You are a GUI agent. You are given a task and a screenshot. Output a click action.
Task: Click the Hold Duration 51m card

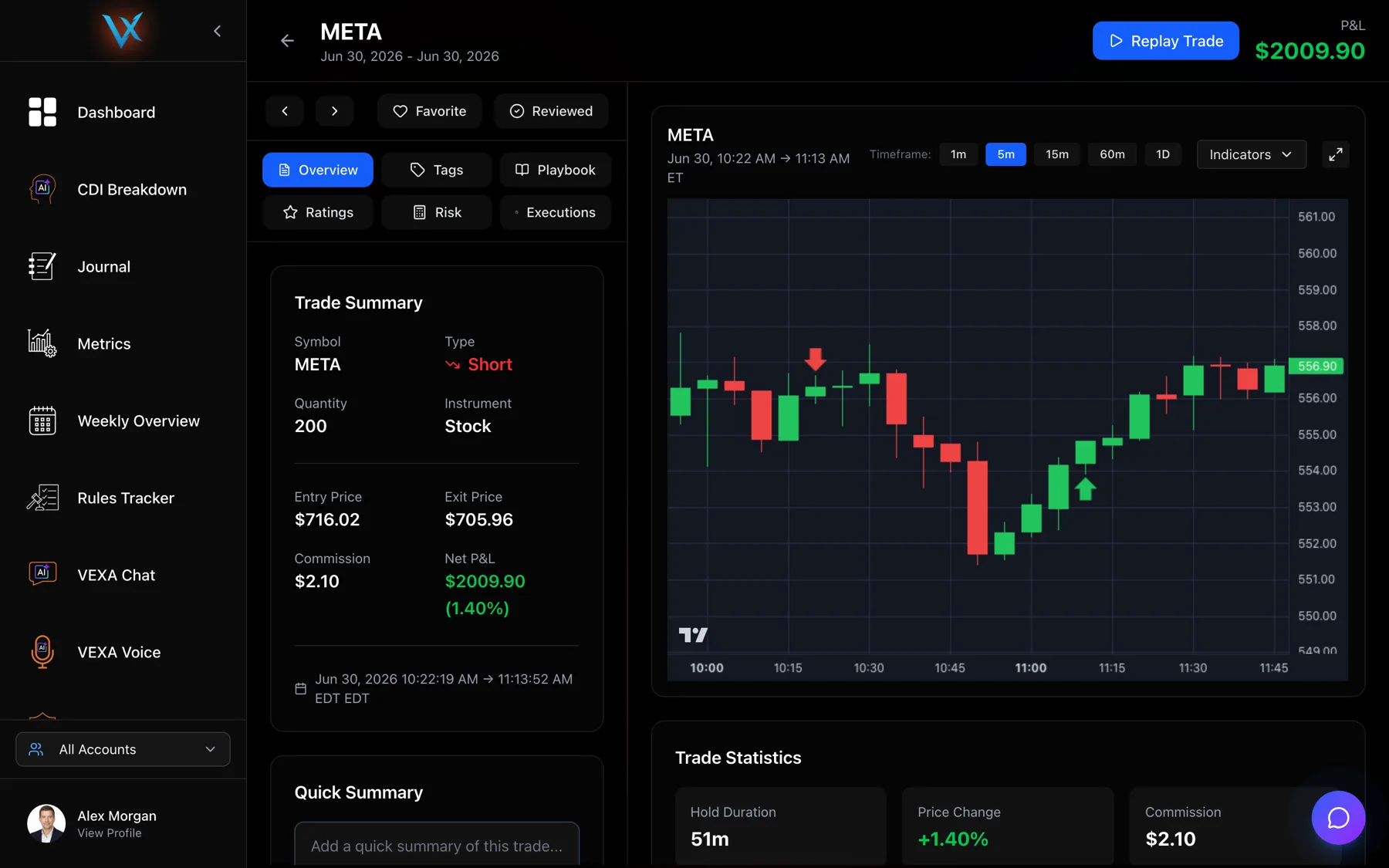pos(780,826)
